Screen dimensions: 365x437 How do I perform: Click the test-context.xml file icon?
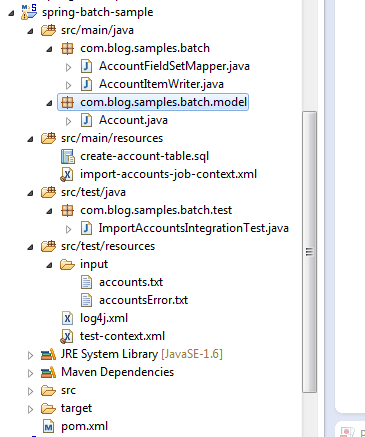(67, 336)
